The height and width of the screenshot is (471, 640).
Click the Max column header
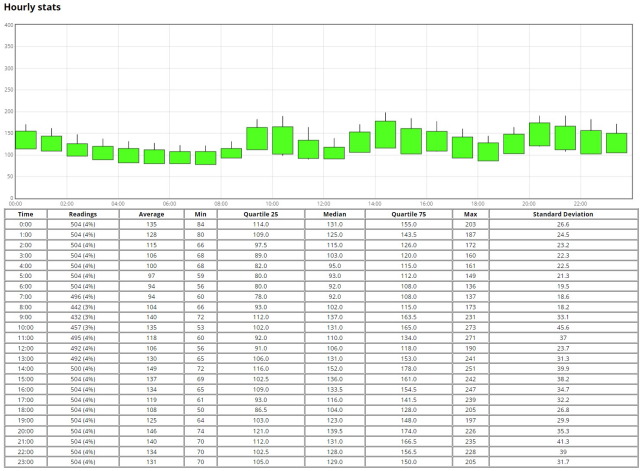coord(470,214)
